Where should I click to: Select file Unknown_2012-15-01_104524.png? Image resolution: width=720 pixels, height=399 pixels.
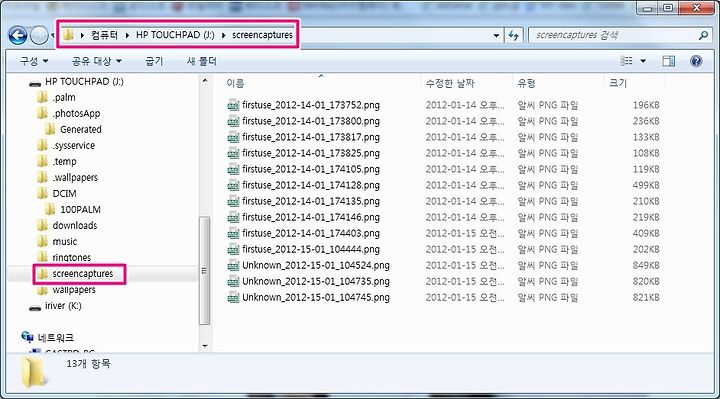point(316,265)
